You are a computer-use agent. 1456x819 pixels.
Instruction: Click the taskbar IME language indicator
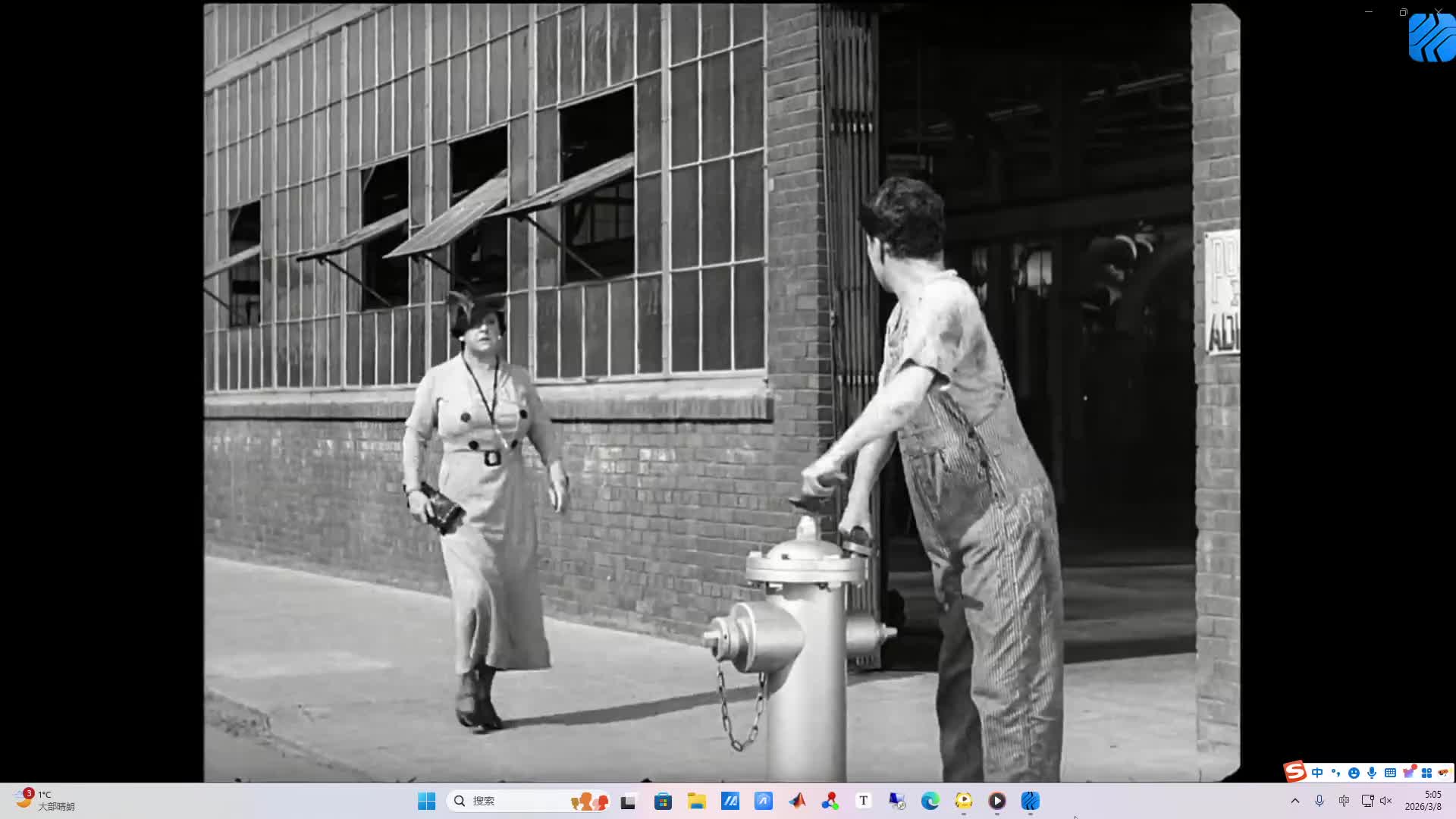(1344, 801)
